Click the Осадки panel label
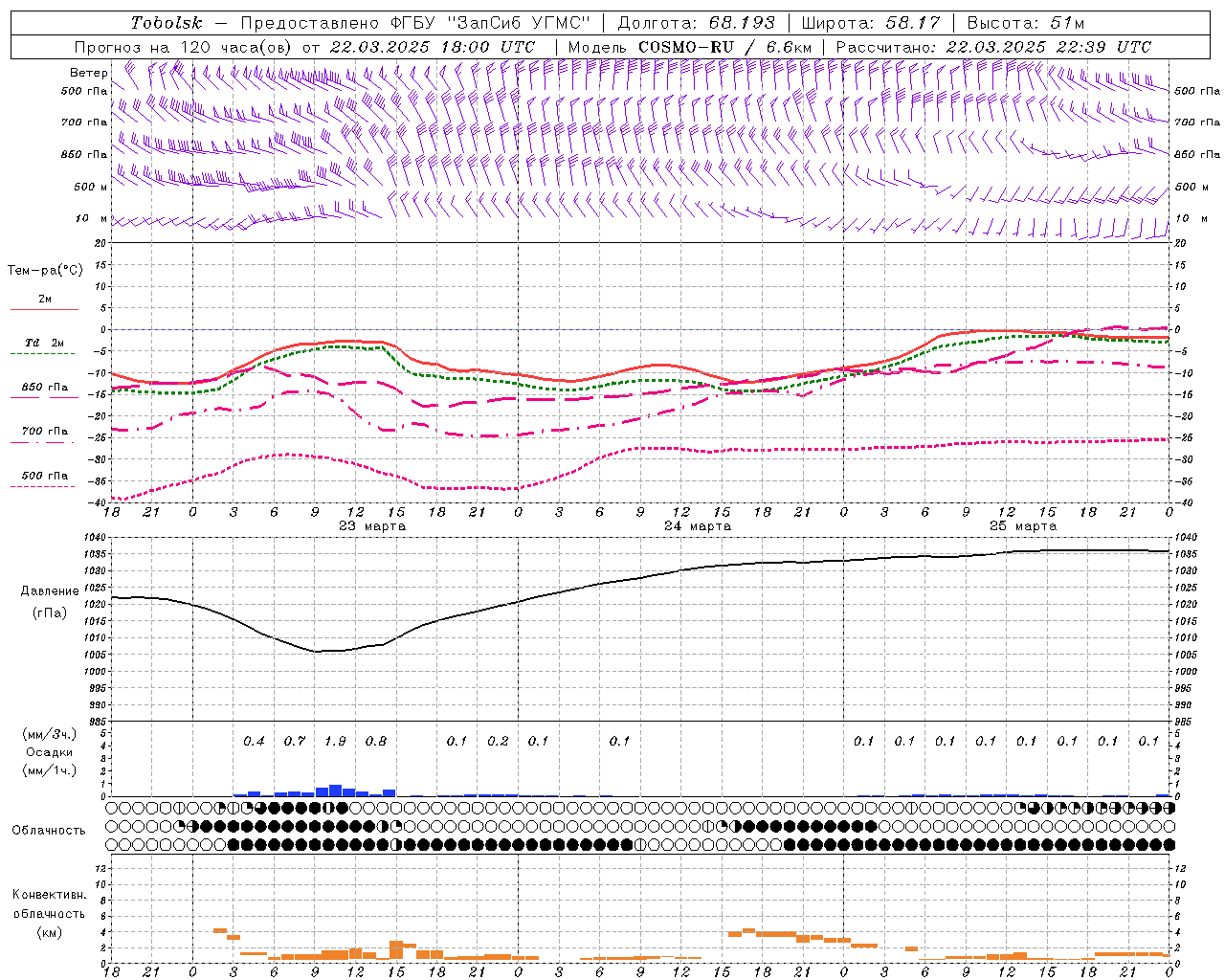 (50, 752)
